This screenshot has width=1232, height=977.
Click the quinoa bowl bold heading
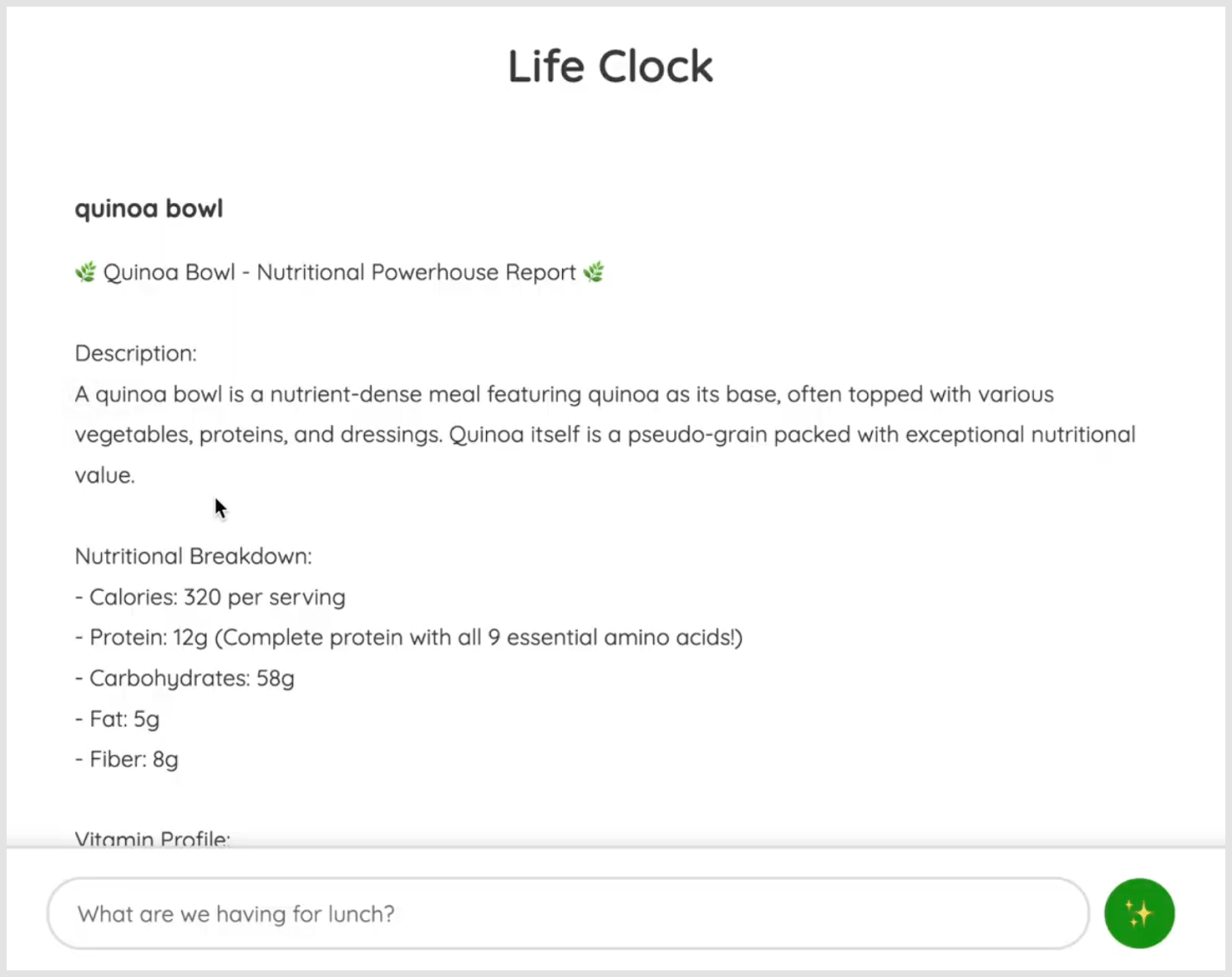tap(149, 208)
